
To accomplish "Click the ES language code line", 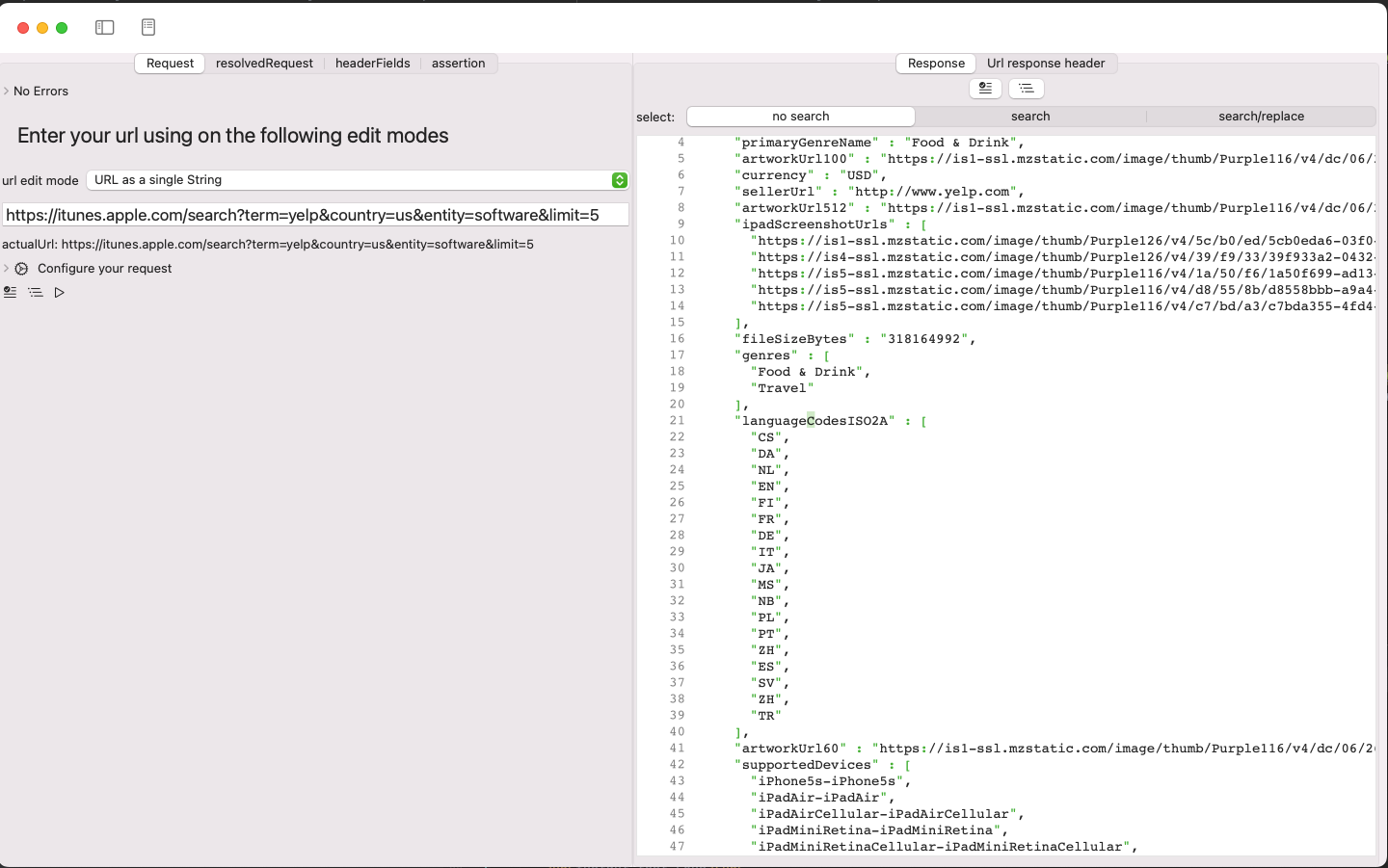I will (x=770, y=667).
